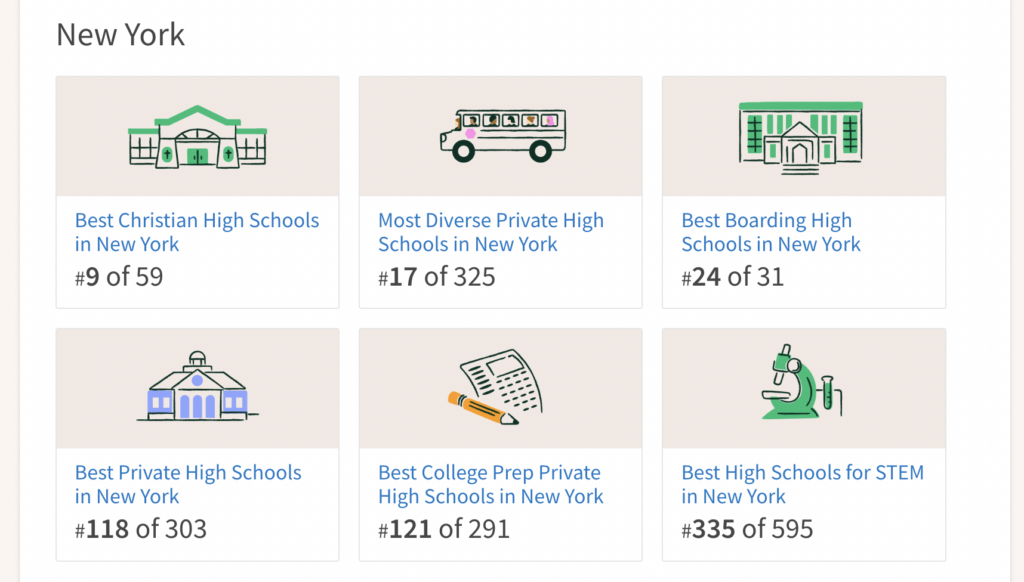Screen dimensions: 1024x582
Task: Click the #24 of 31 ranking text
Action: click(732, 276)
